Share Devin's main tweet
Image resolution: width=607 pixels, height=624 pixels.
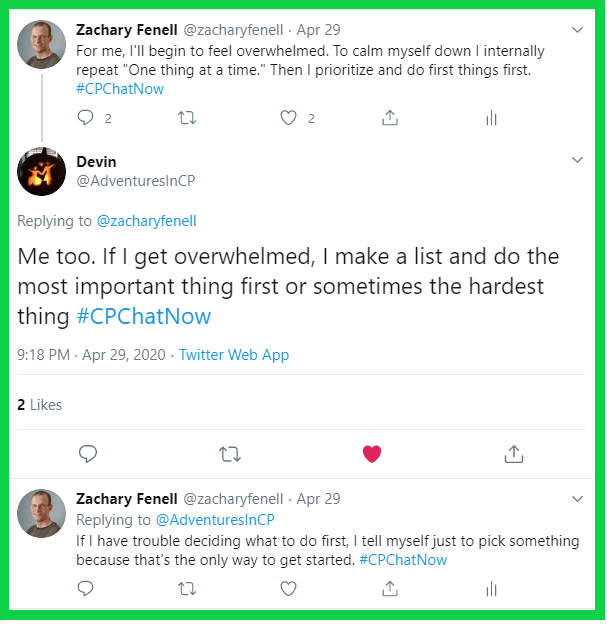(514, 454)
